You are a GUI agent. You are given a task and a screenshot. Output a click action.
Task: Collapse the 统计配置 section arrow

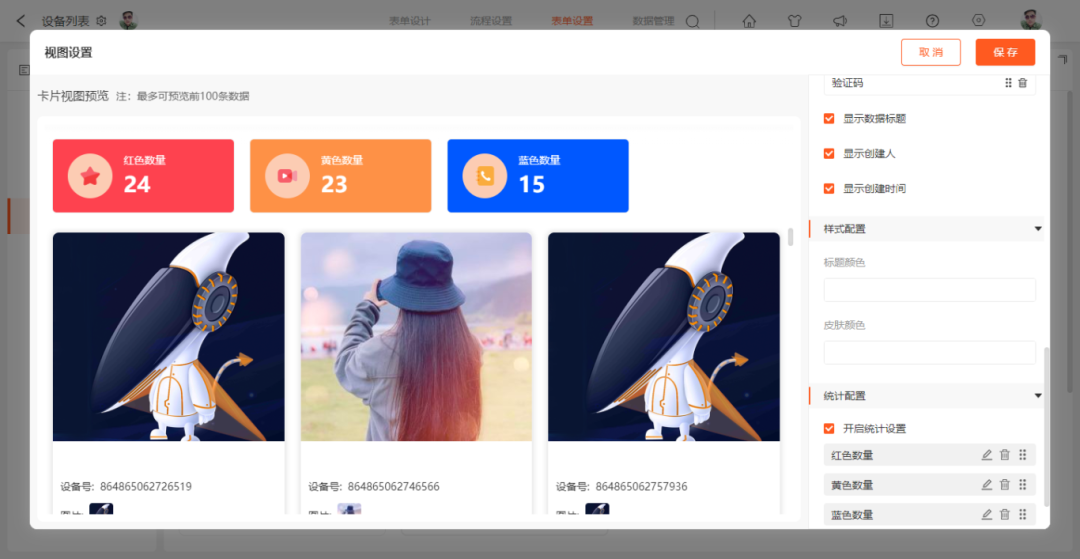(1038, 396)
